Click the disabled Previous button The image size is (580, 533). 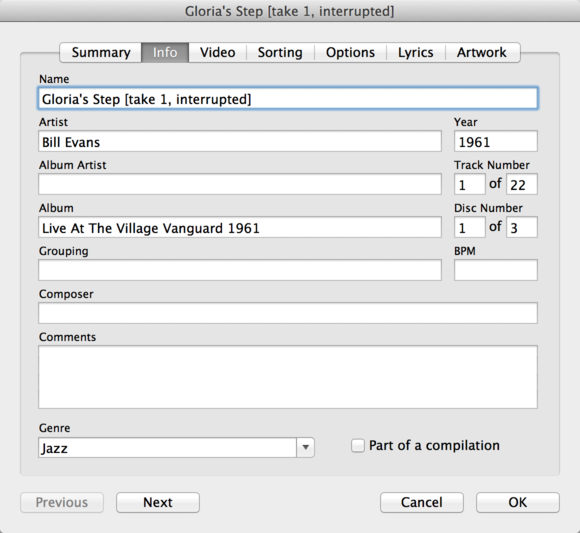(62, 502)
